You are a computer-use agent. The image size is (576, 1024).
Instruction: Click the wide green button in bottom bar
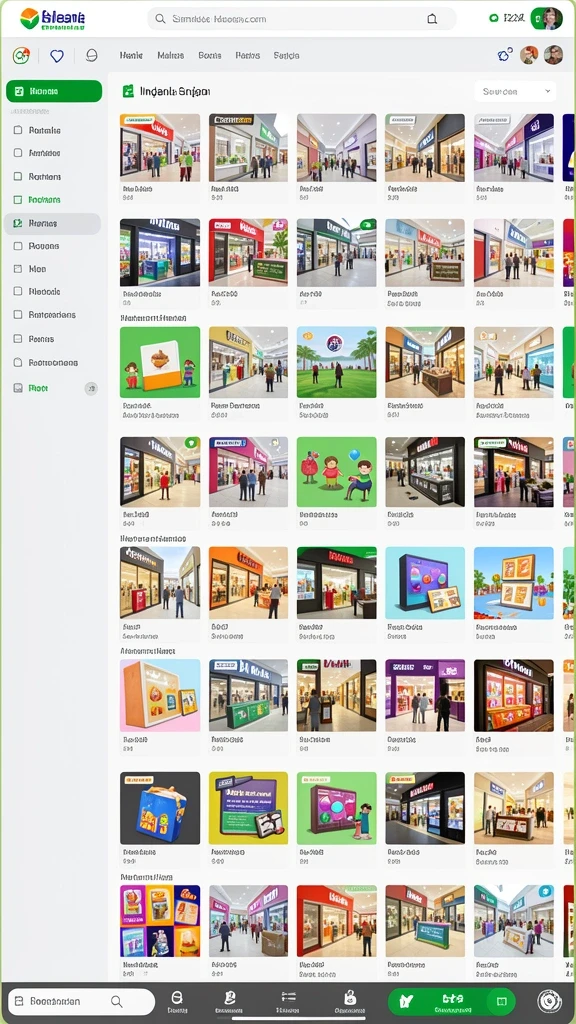[451, 1000]
